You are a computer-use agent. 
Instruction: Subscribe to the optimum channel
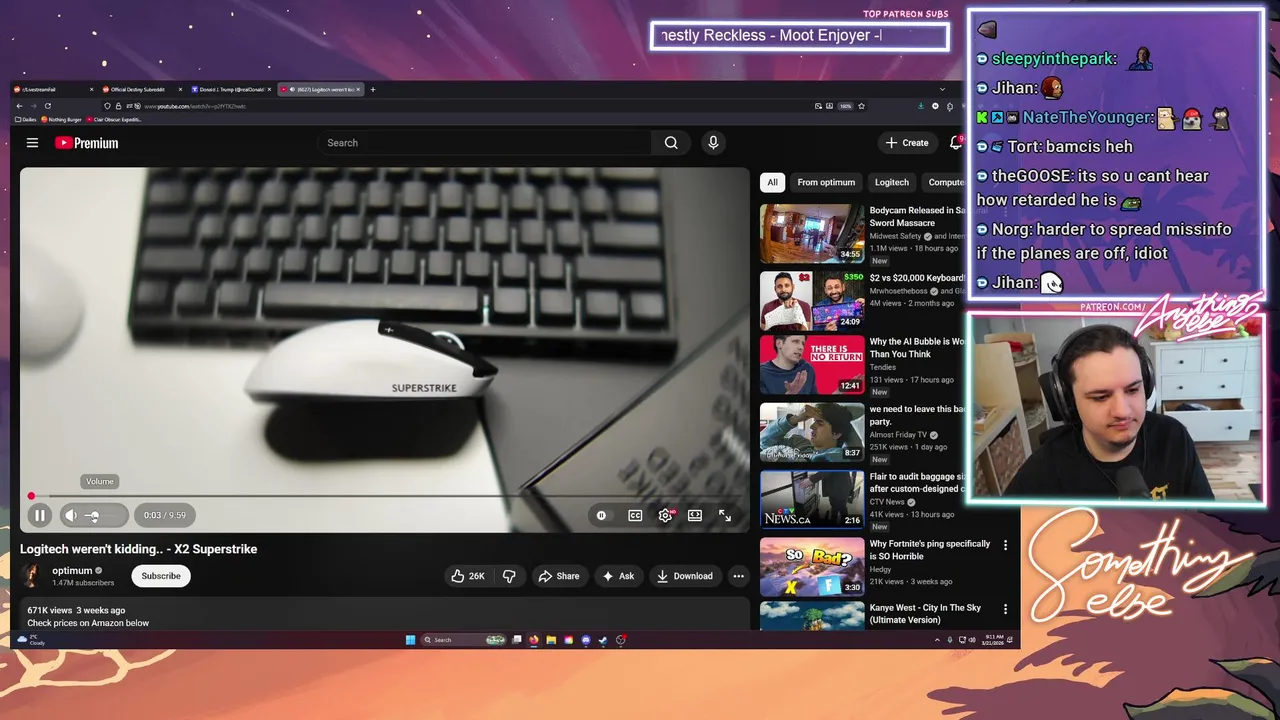[161, 576]
